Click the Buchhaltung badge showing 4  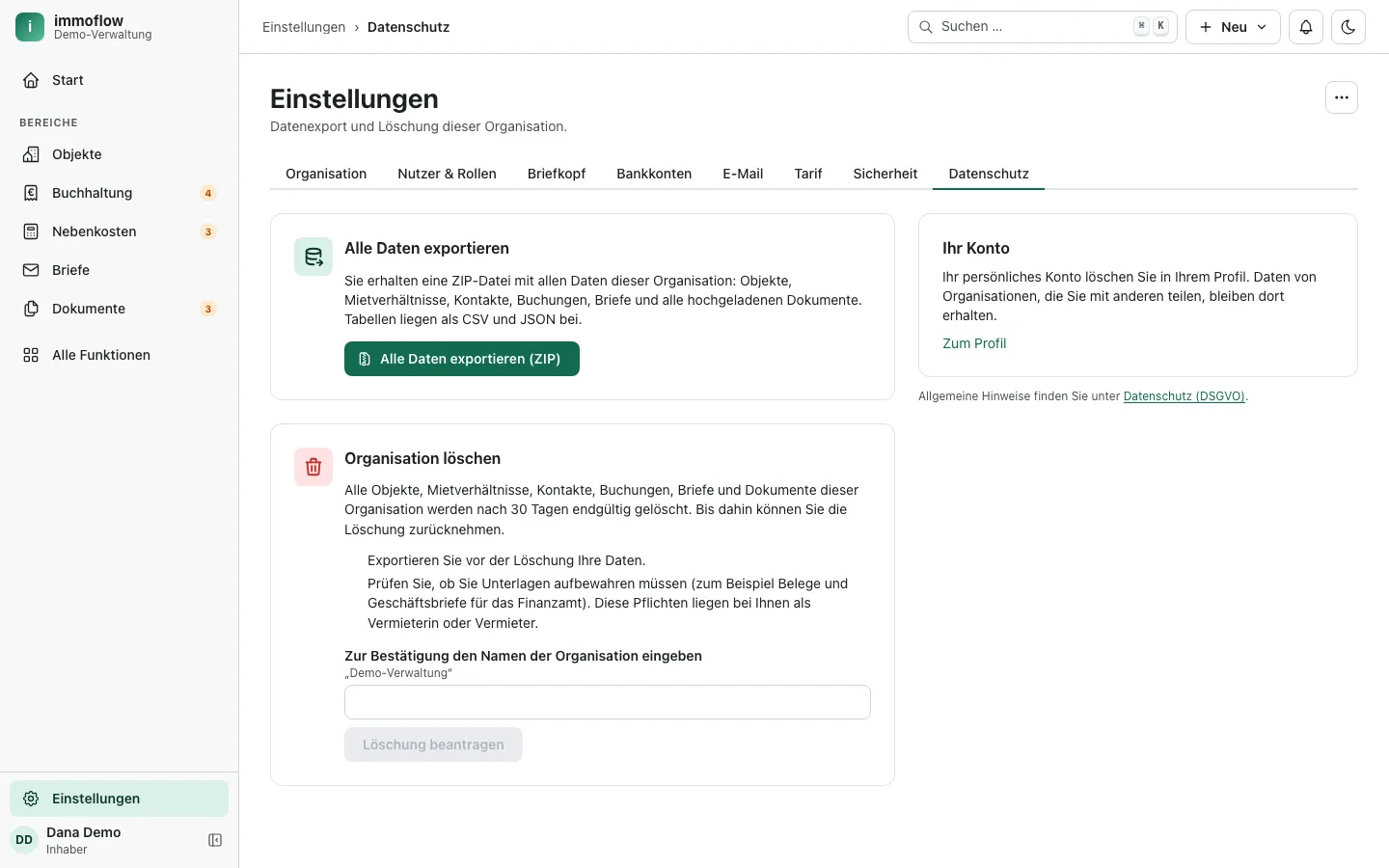(208, 193)
